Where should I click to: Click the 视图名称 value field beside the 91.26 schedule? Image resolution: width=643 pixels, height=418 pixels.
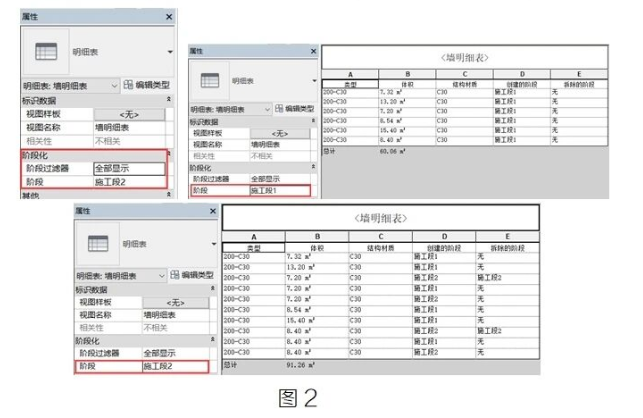pyautogui.click(x=176, y=315)
